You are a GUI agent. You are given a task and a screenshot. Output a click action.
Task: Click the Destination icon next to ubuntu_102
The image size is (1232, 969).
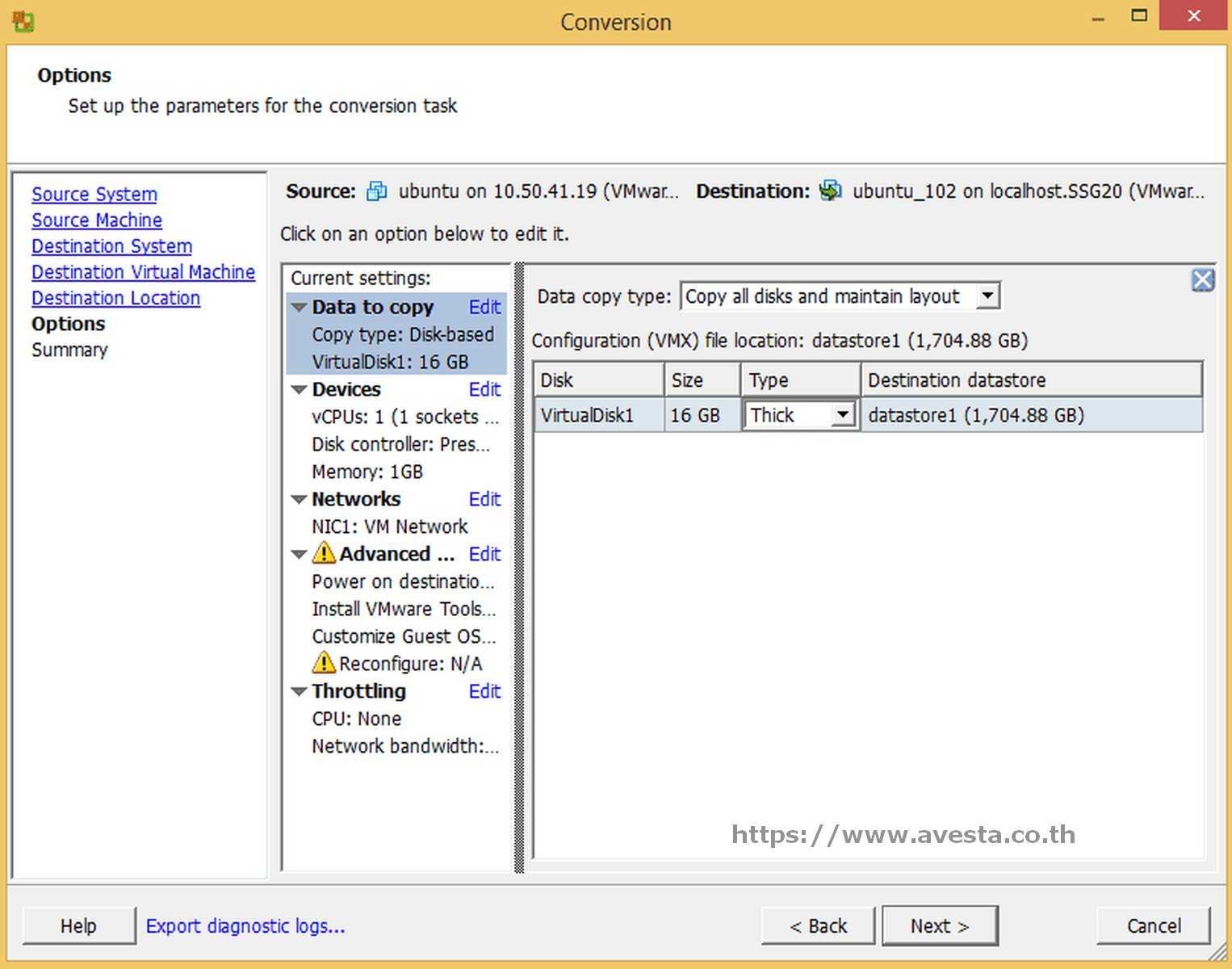coord(830,191)
